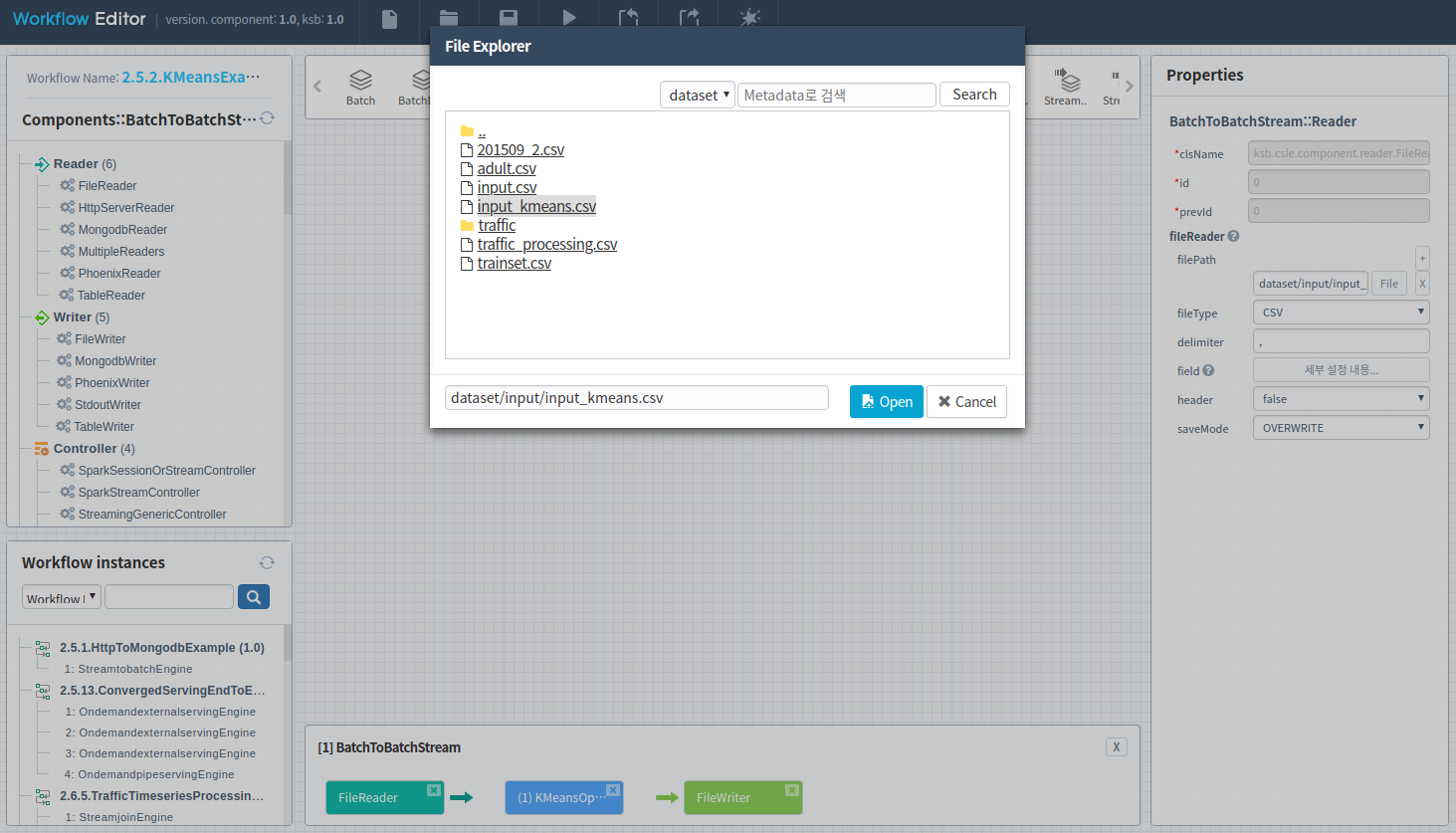This screenshot has height=833, width=1456.
Task: Open the fileType CSV dropdown
Action: (1341, 312)
